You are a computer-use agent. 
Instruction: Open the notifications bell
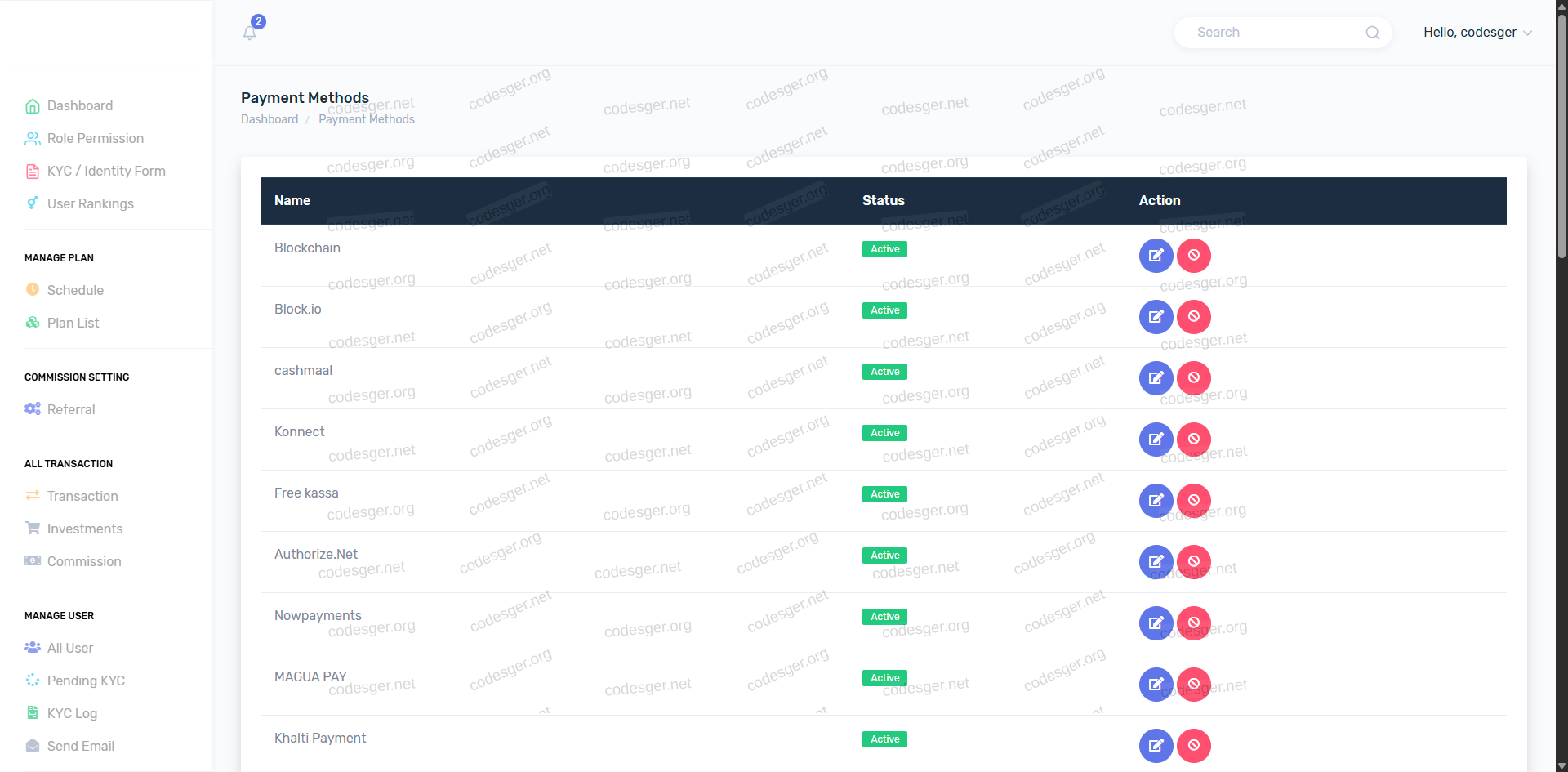click(250, 33)
